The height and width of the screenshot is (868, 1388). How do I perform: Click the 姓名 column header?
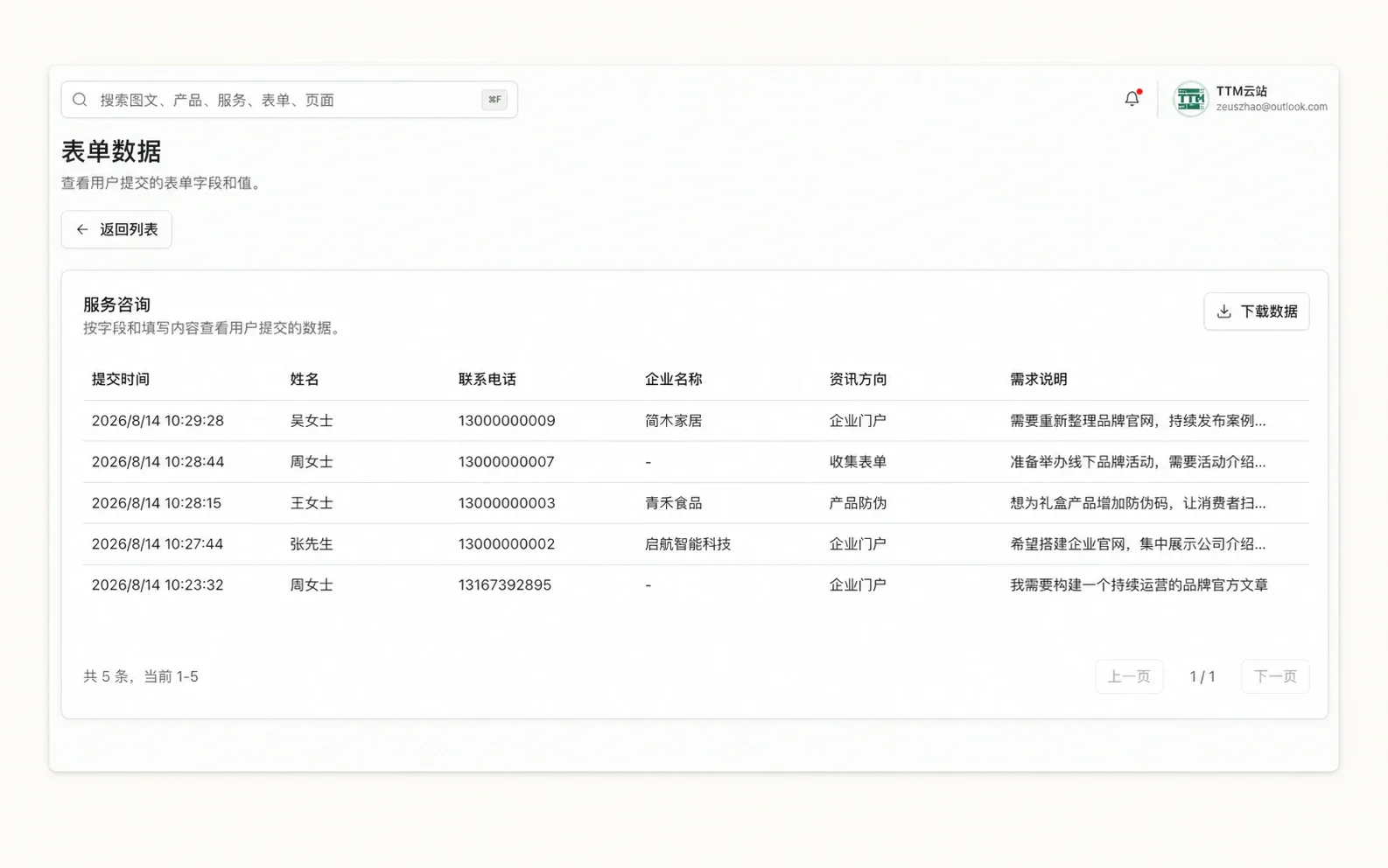tap(305, 379)
